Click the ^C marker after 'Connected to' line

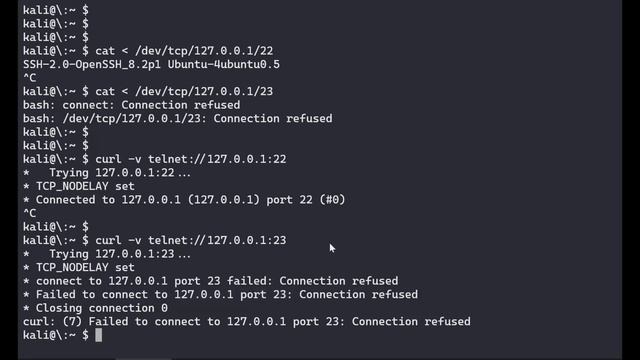(29, 213)
